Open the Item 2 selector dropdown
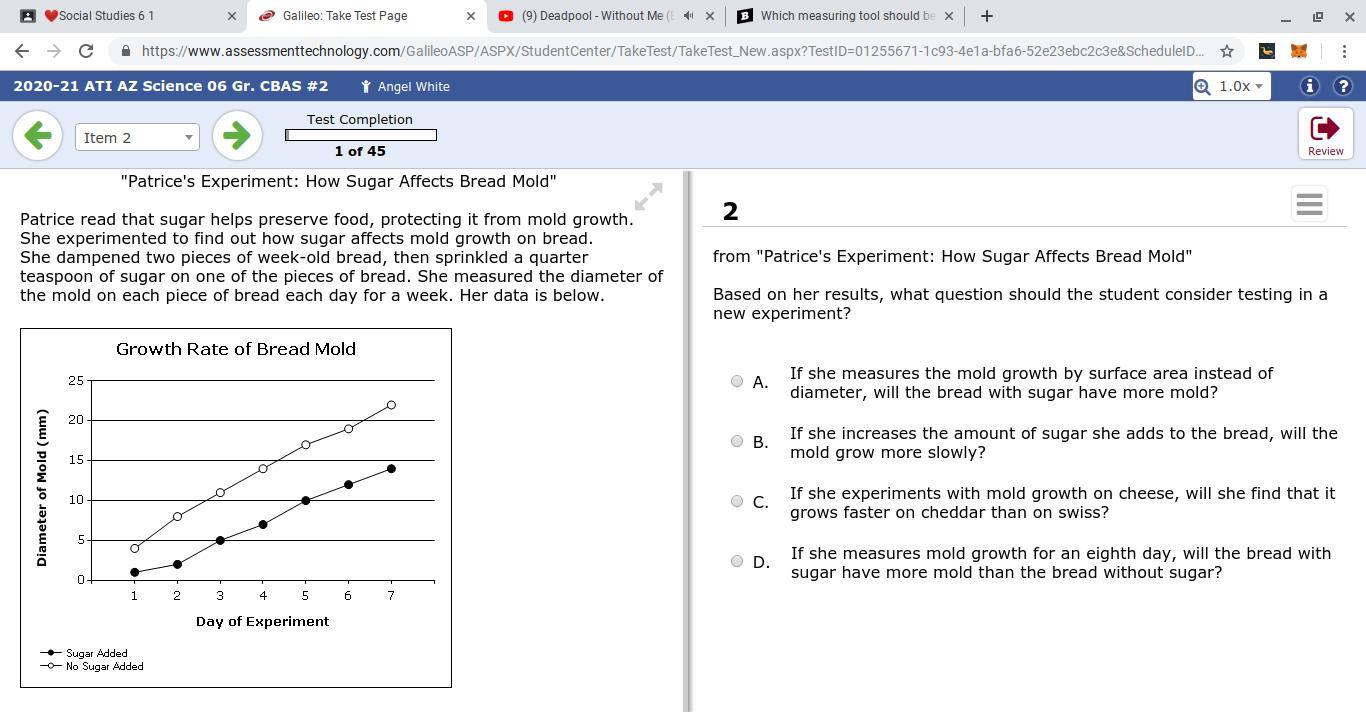 coord(137,137)
